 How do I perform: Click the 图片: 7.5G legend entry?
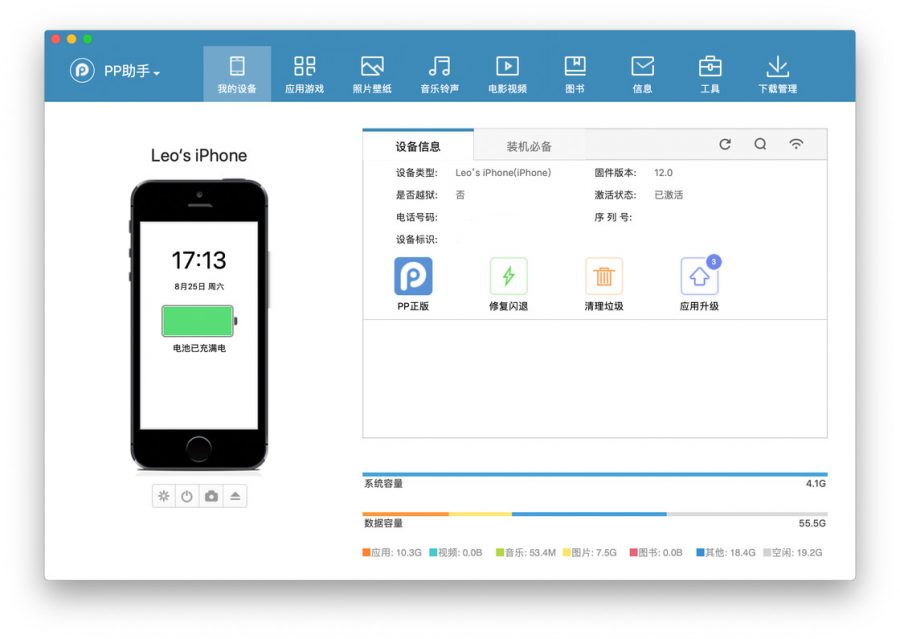(x=589, y=552)
